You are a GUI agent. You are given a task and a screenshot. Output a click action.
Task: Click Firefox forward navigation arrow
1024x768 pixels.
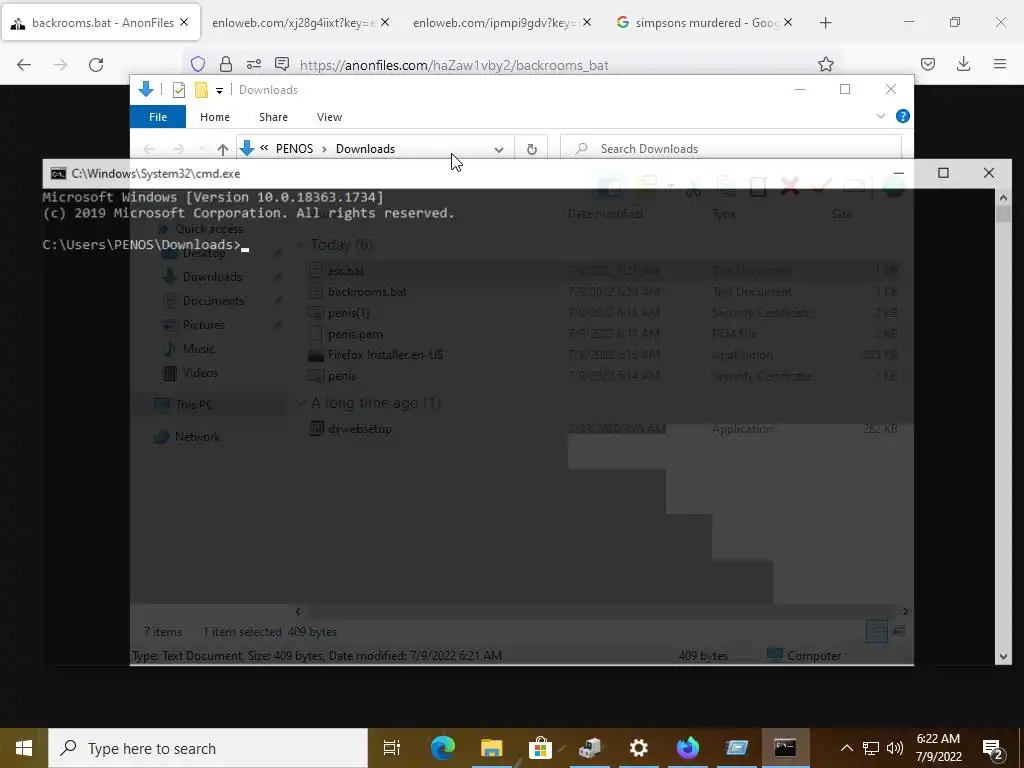coord(60,65)
